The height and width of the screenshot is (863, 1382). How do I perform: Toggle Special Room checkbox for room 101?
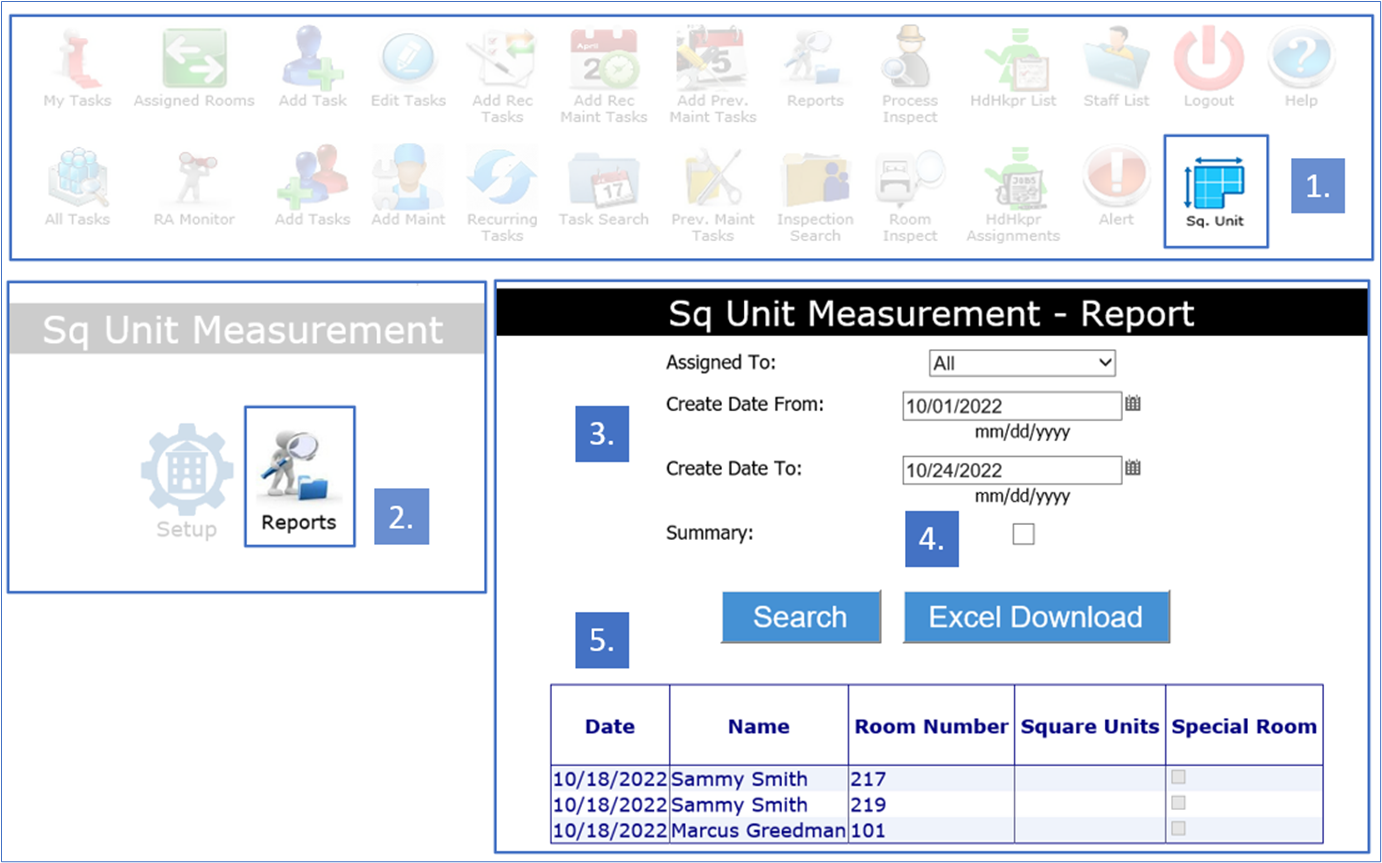(1179, 829)
